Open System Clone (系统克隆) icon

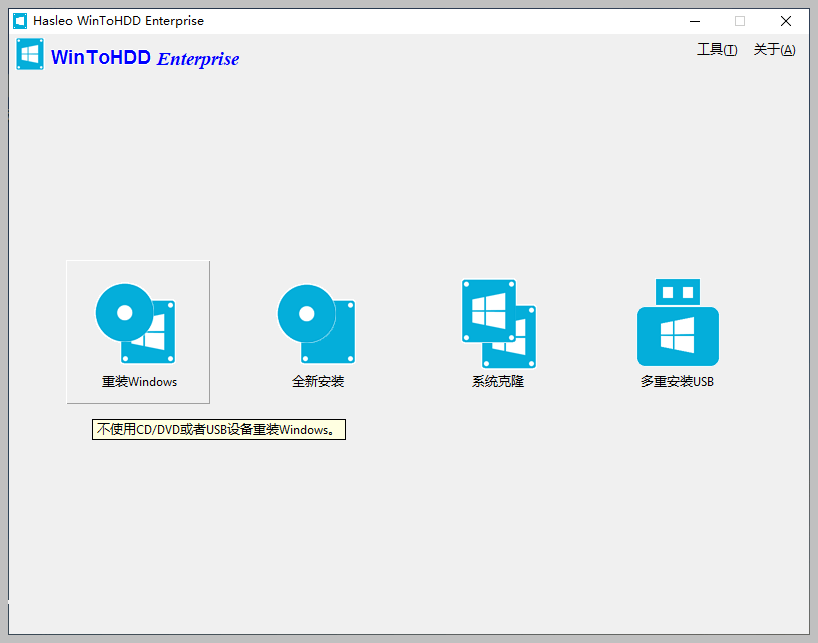click(x=499, y=324)
